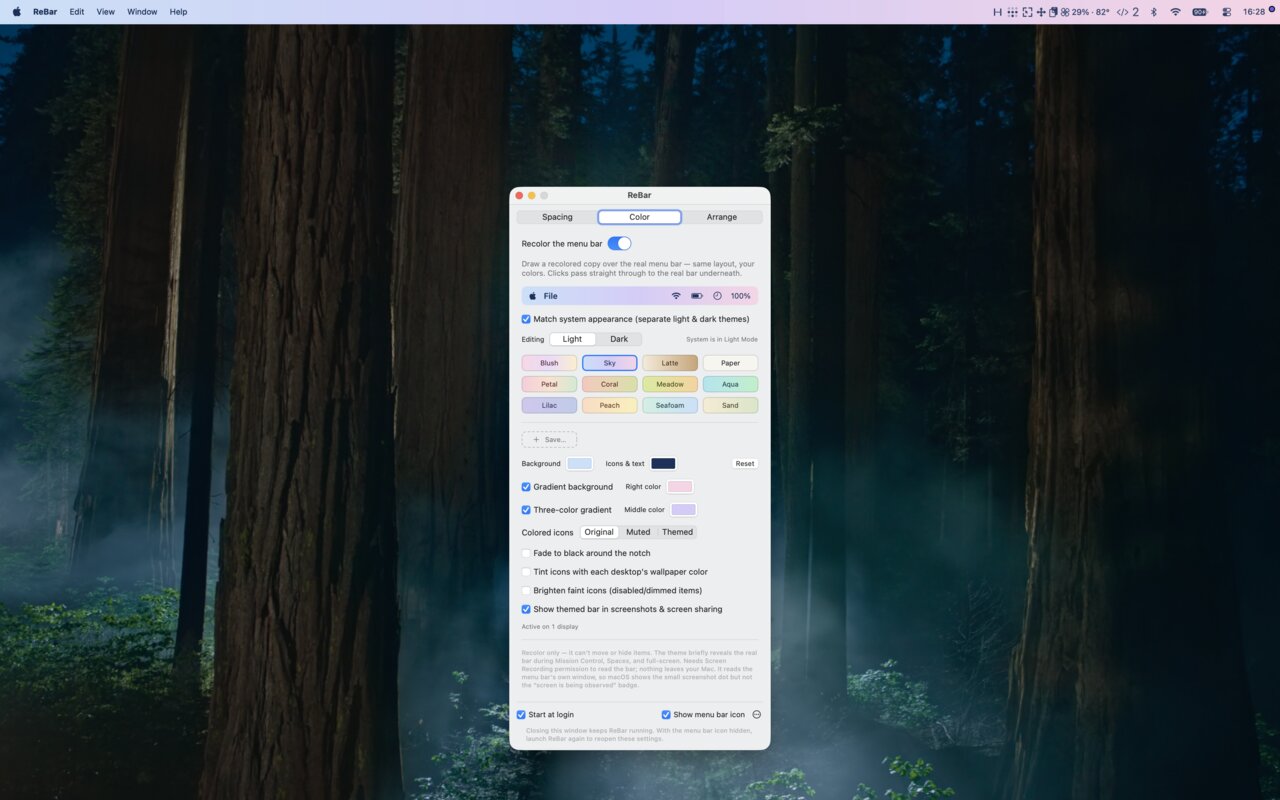Set colored icons to Muted
1280x800 pixels.
coord(638,532)
